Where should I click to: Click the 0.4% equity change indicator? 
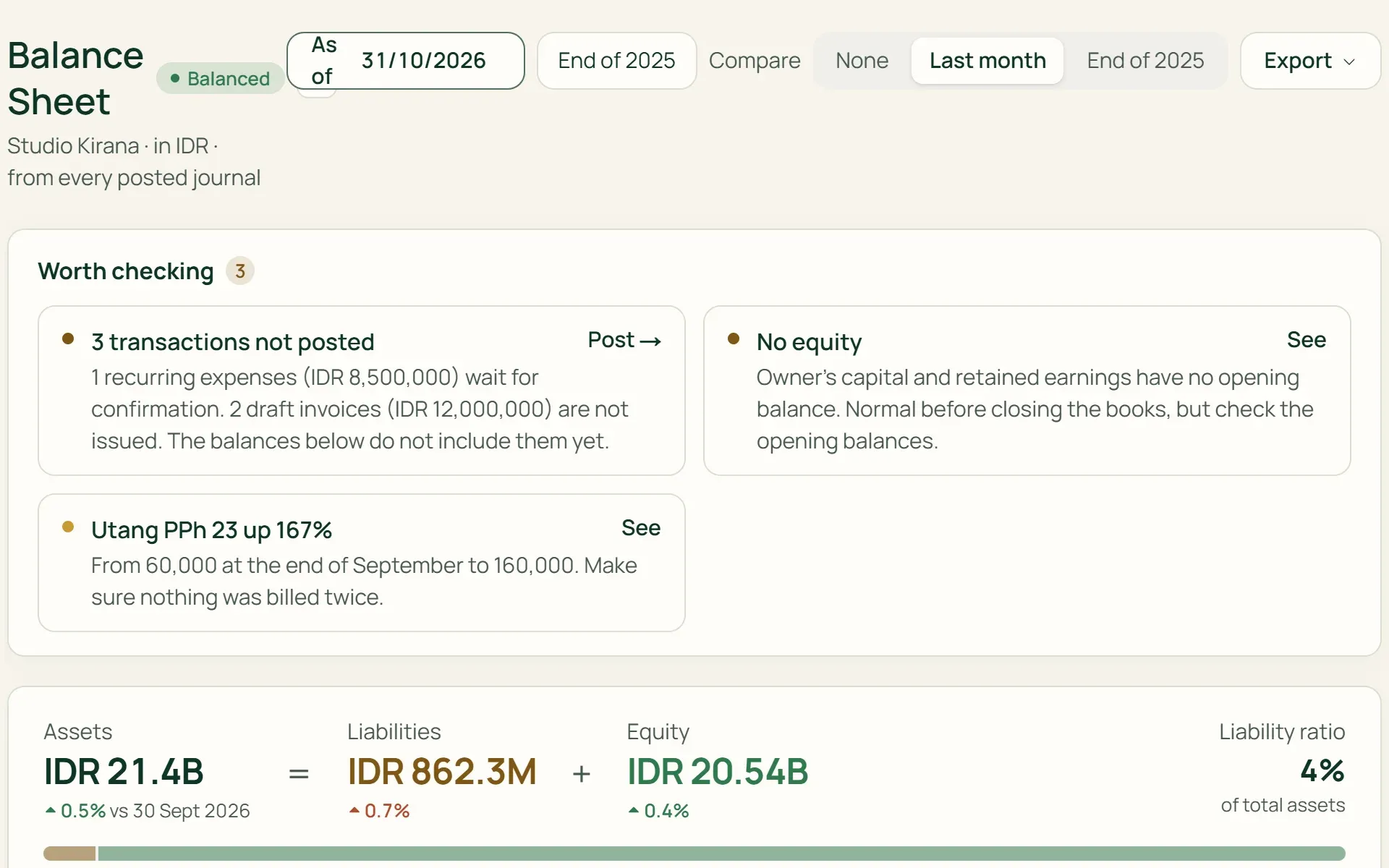658,811
